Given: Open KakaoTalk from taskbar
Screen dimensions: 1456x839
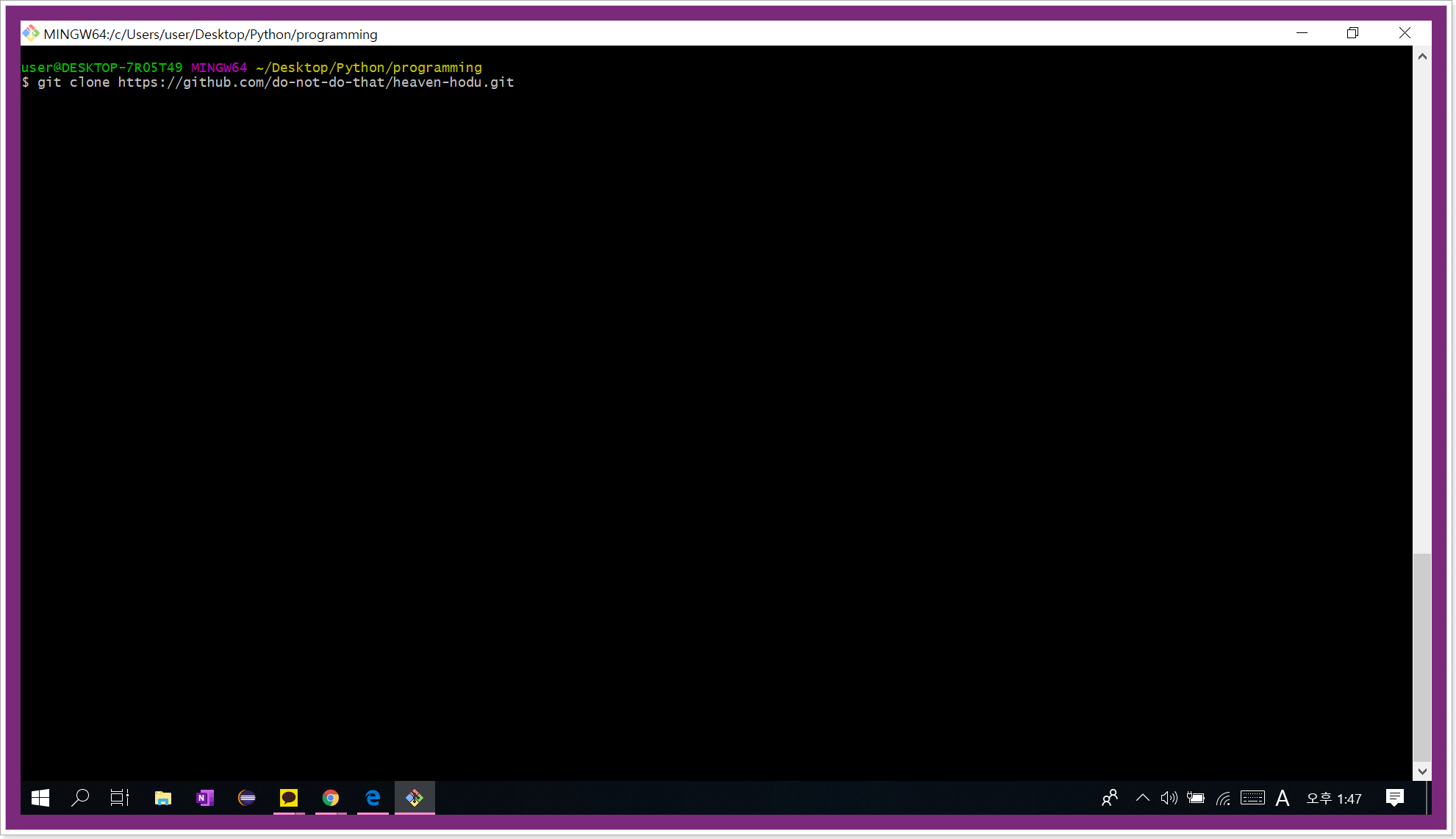Looking at the screenshot, I should (x=289, y=798).
